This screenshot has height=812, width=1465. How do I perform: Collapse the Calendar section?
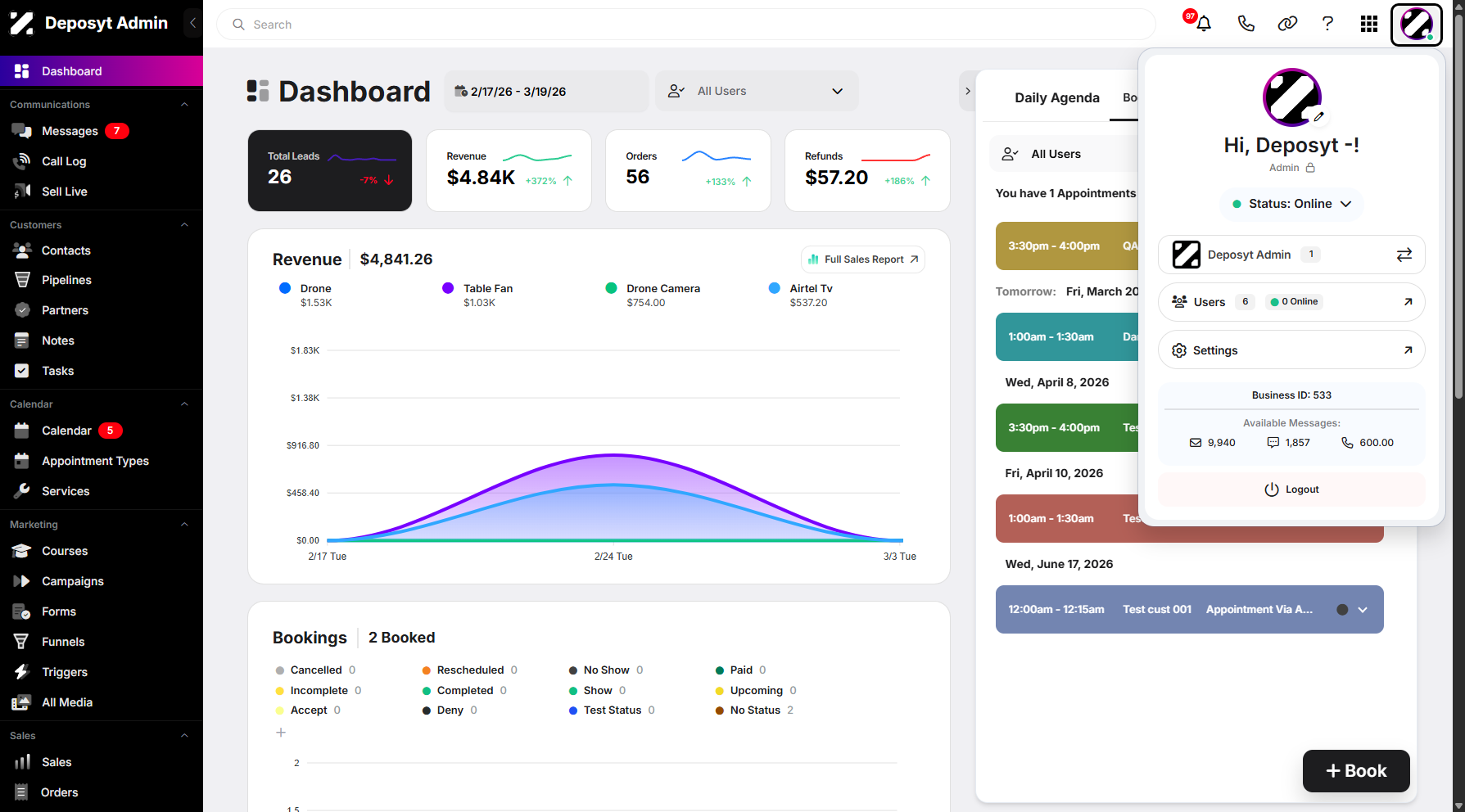tap(184, 404)
